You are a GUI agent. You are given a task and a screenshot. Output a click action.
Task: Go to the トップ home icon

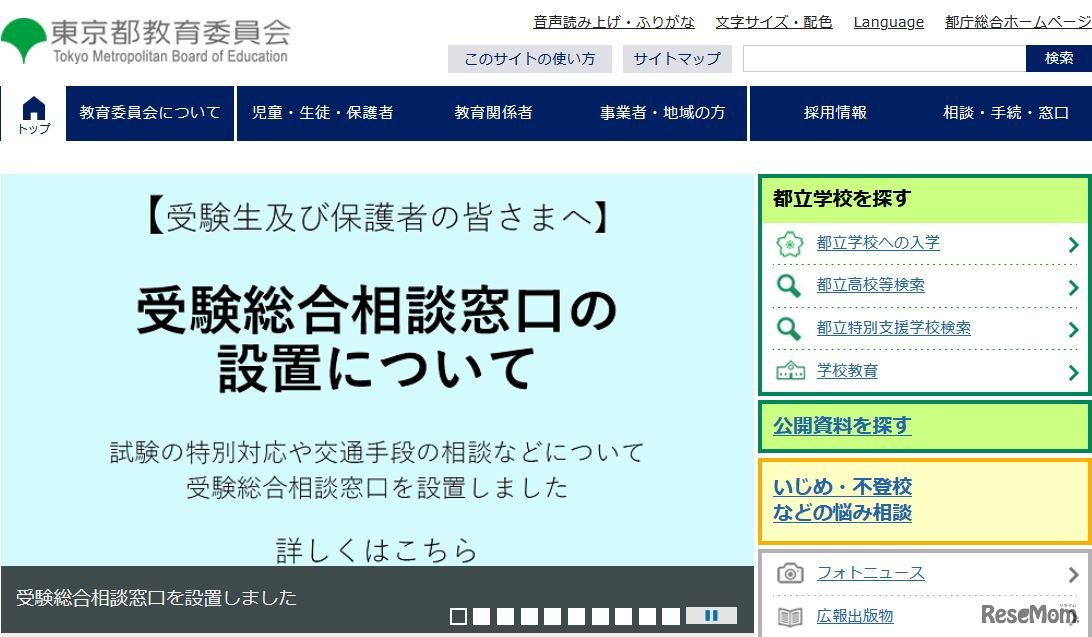(33, 115)
